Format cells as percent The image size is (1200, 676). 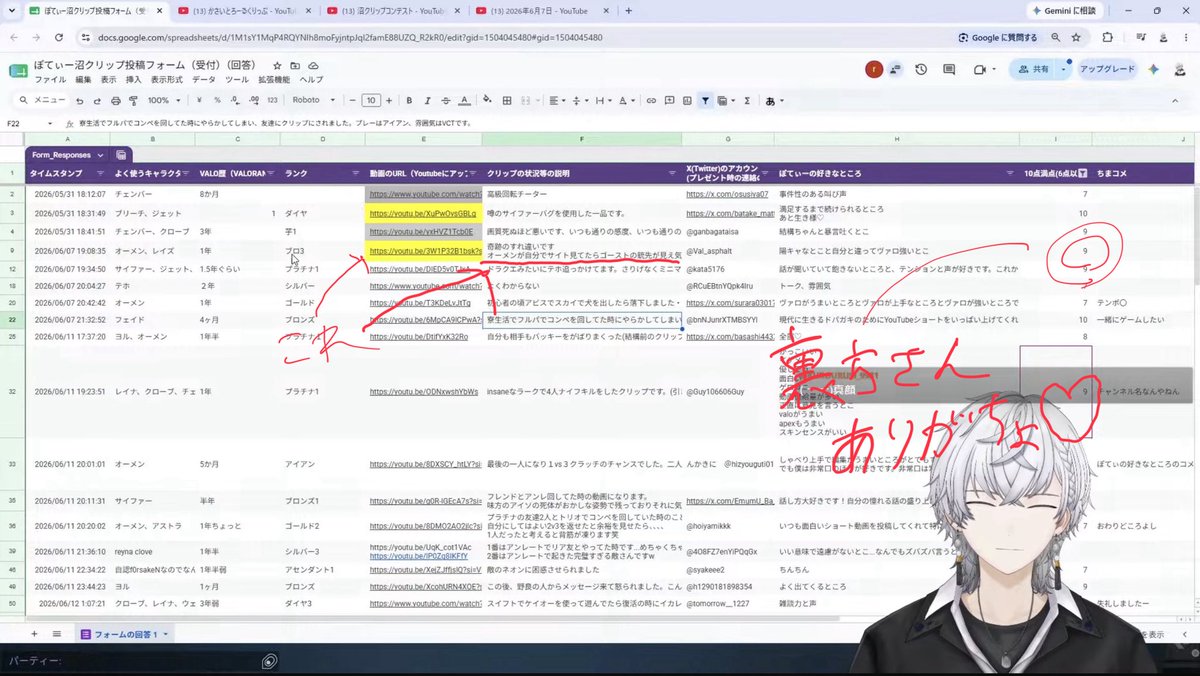pyautogui.click(x=217, y=101)
